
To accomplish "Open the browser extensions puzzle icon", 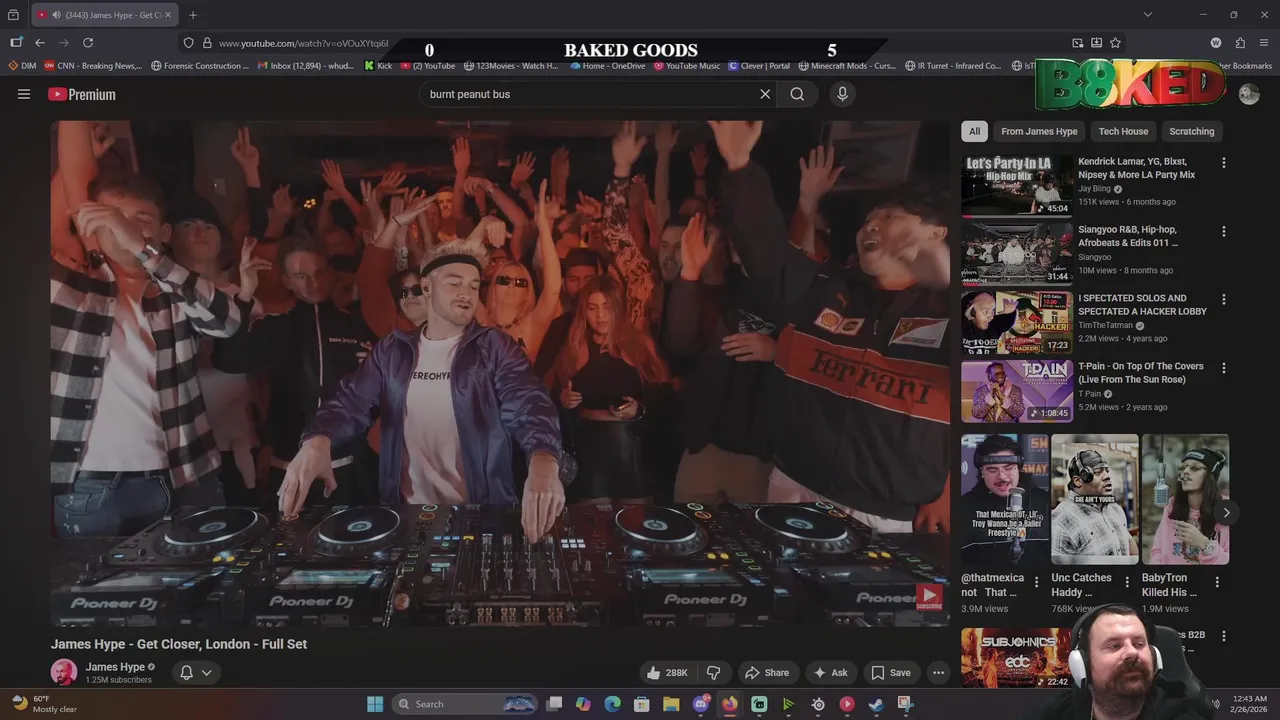I will [1240, 43].
